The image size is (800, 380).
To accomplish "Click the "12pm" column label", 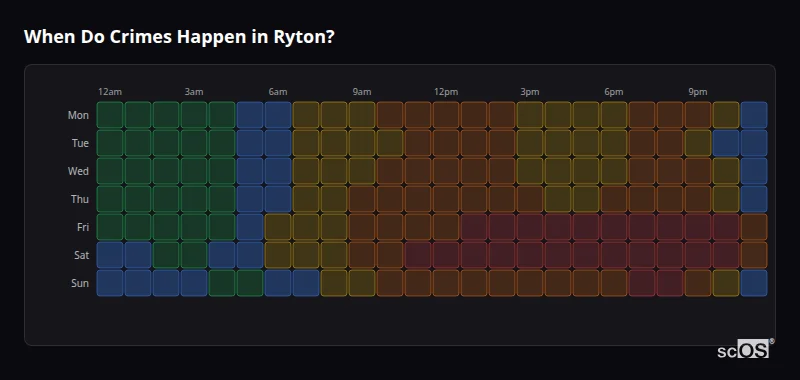I will [x=446, y=92].
